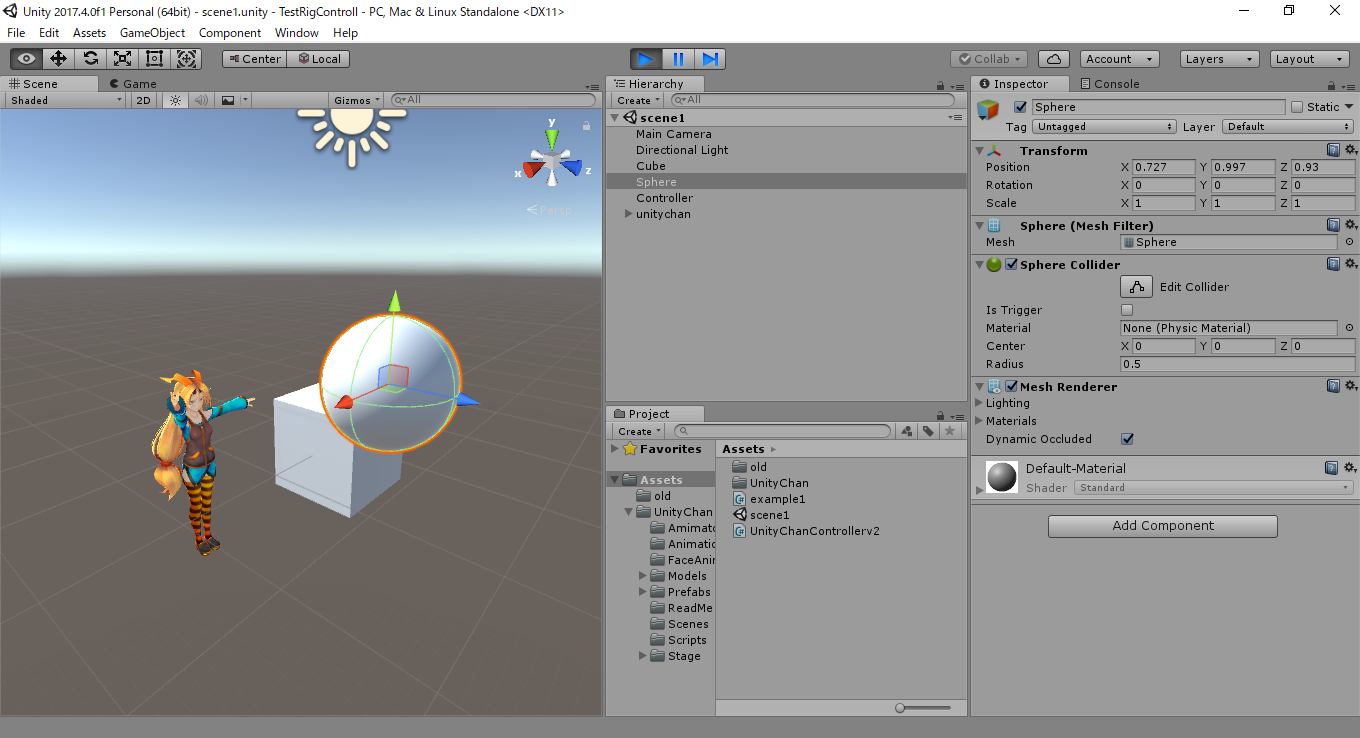Open the Shaded draw mode dropdown
1360x738 pixels.
(66, 100)
